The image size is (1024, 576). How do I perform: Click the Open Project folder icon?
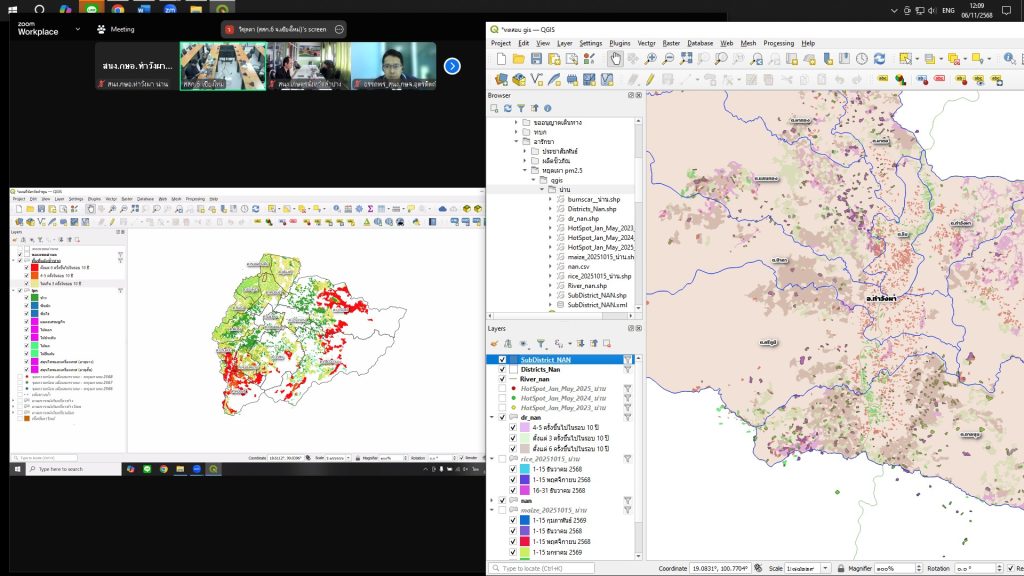(519, 59)
